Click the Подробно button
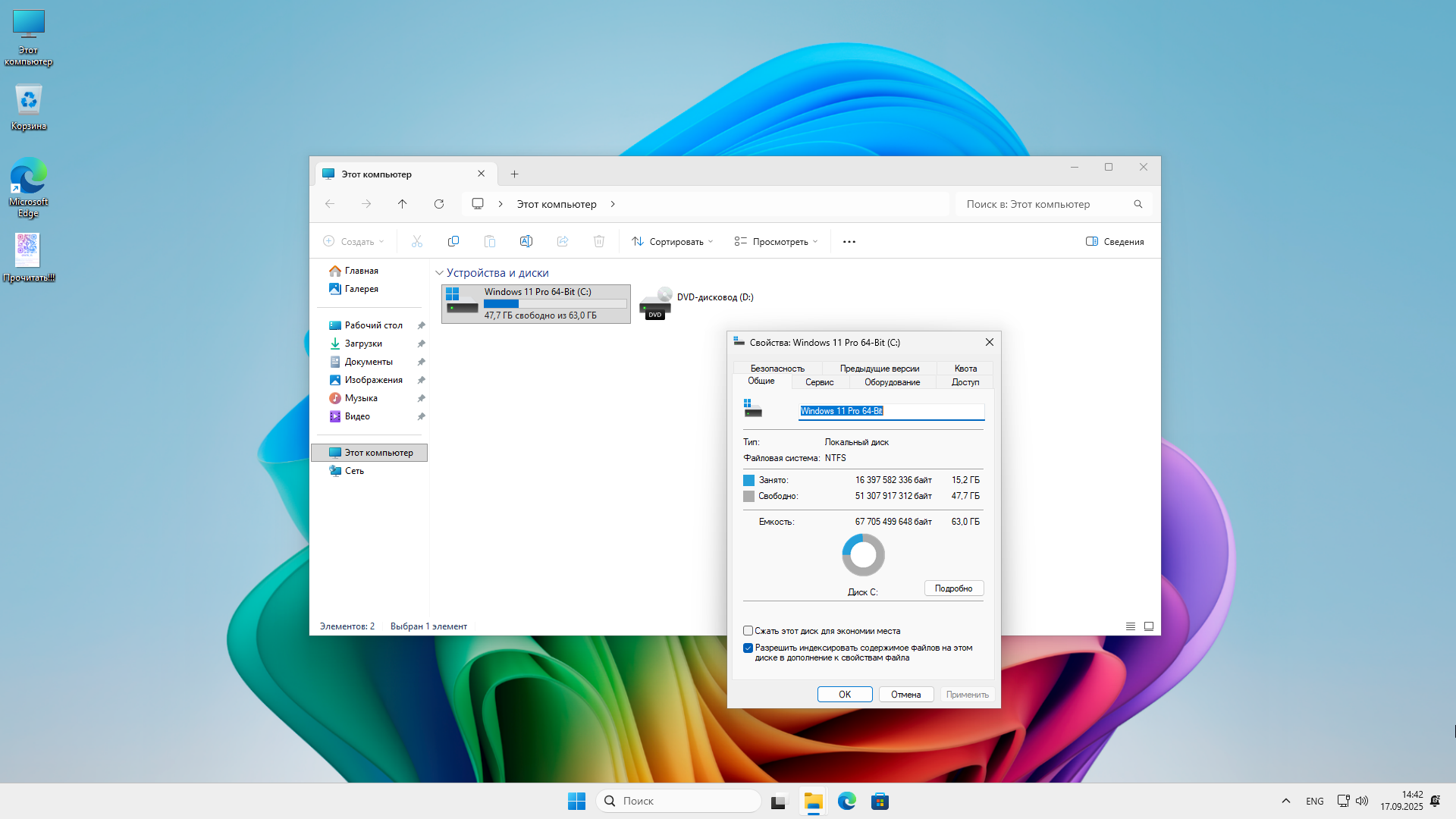Image resolution: width=1456 pixels, height=819 pixels. [953, 588]
